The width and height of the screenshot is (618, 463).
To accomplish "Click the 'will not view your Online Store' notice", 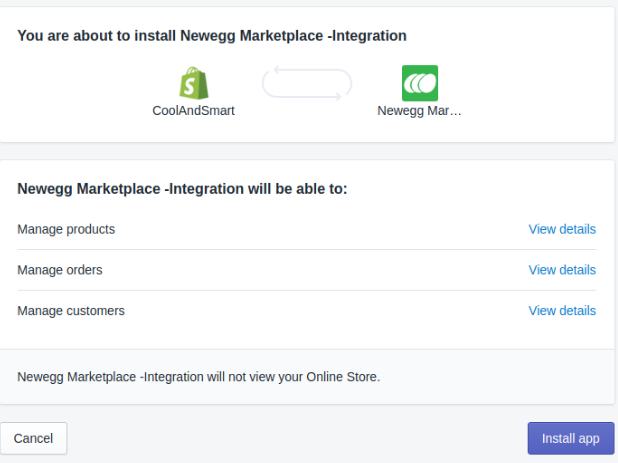I will click(x=199, y=377).
